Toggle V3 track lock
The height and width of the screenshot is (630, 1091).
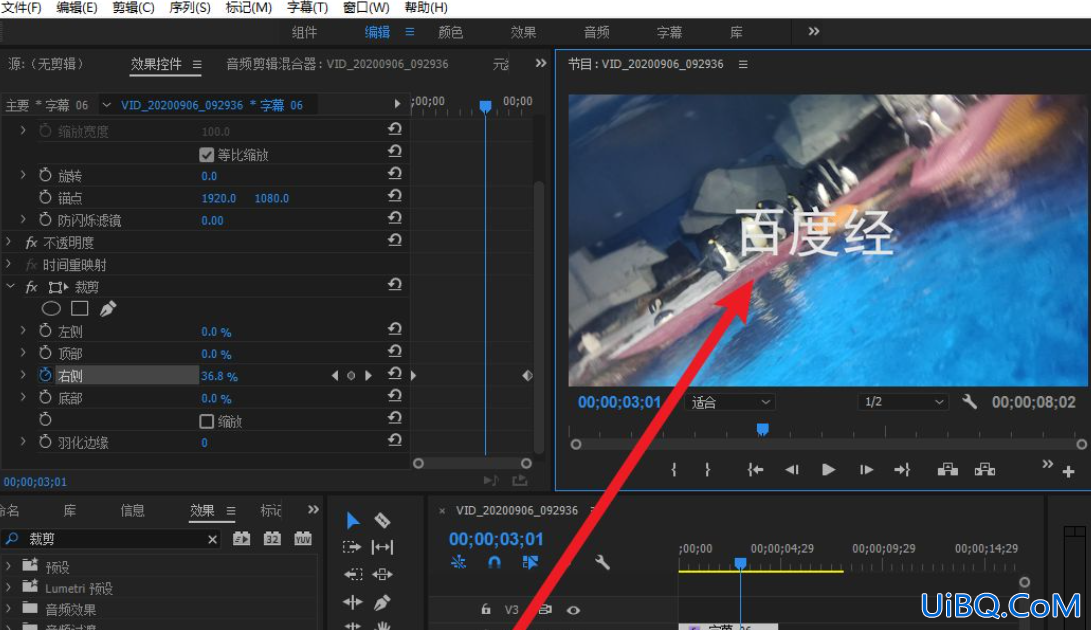point(486,609)
